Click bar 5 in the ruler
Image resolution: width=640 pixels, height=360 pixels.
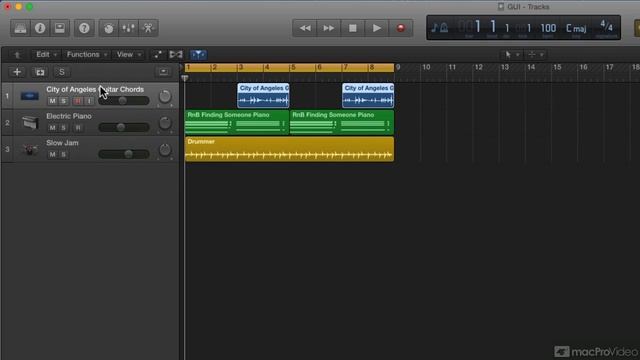click(x=293, y=67)
